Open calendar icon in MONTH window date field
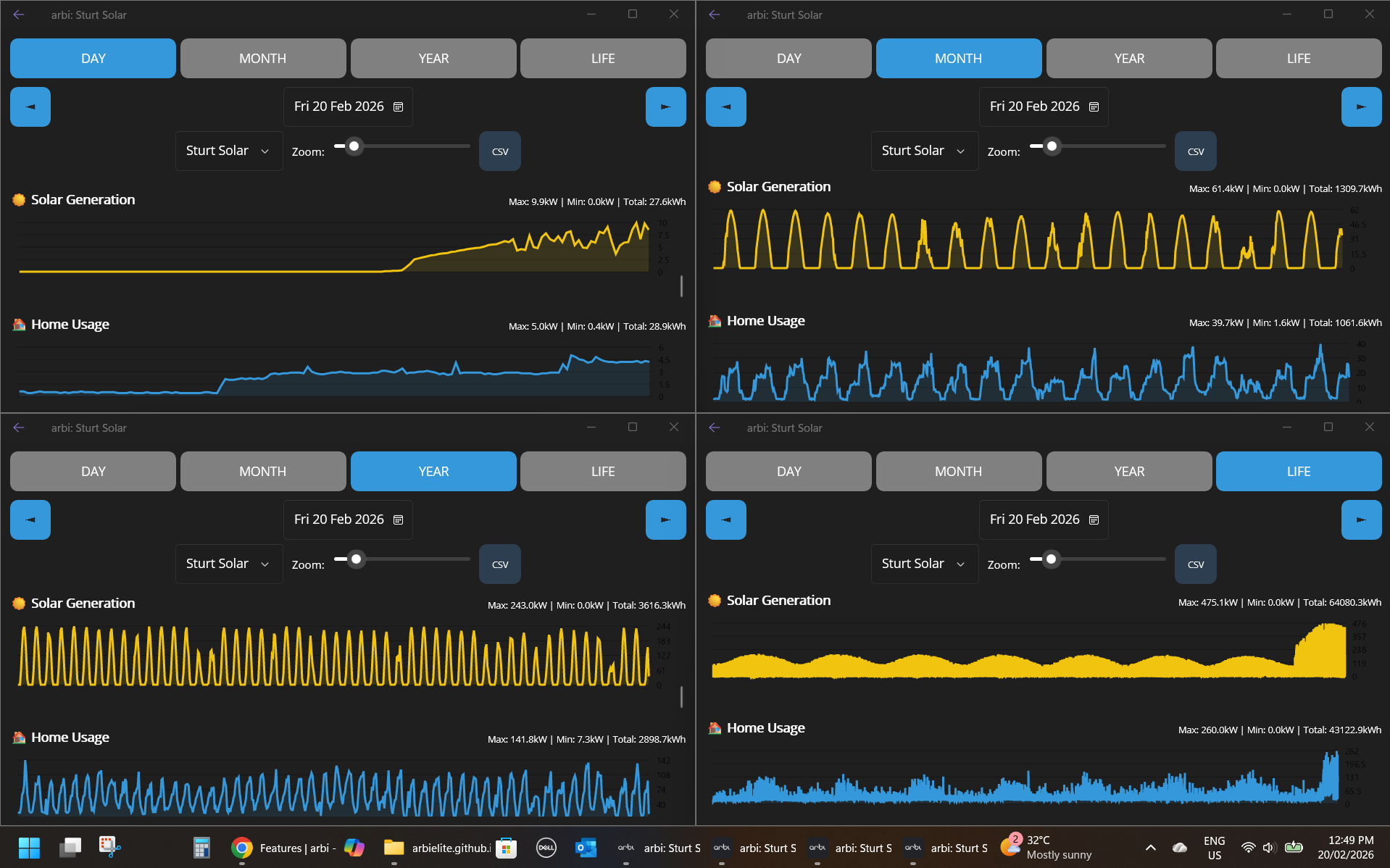The width and height of the screenshot is (1390, 868). tap(1094, 107)
